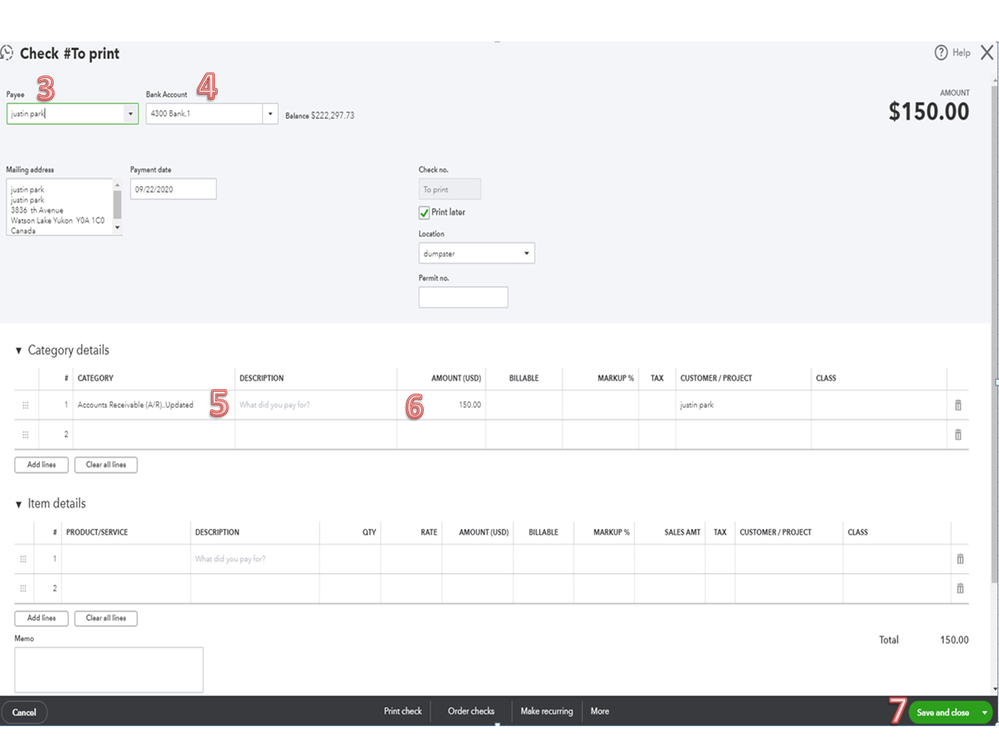999x749 pixels.
Task: Click the 150.00 amount cell in category row 1
Action: [442, 405]
